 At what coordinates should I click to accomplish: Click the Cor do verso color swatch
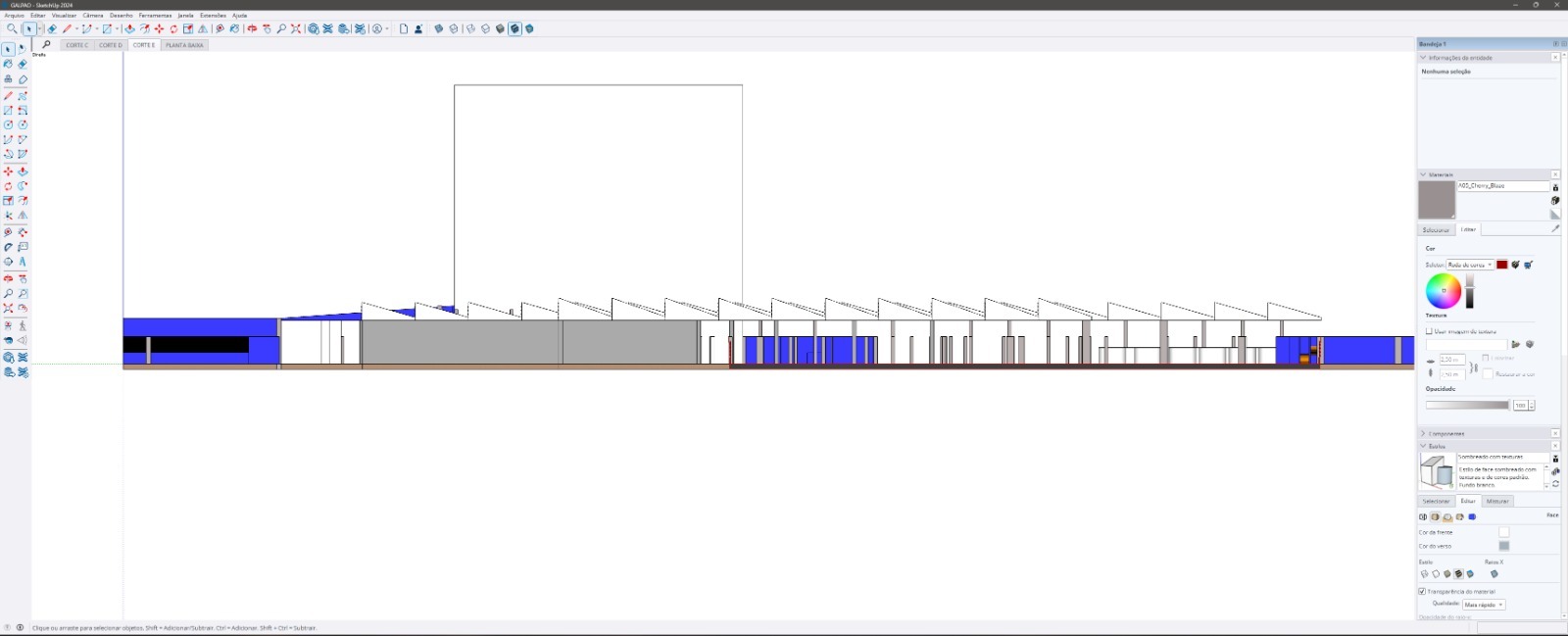coord(1503,546)
